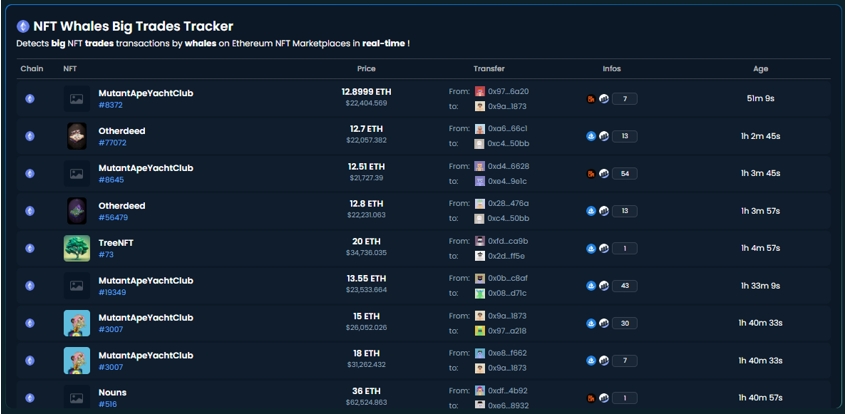Open sender address 0xa6...66c1
Image resolution: width=847 pixels, height=414 pixels.
[508, 129]
